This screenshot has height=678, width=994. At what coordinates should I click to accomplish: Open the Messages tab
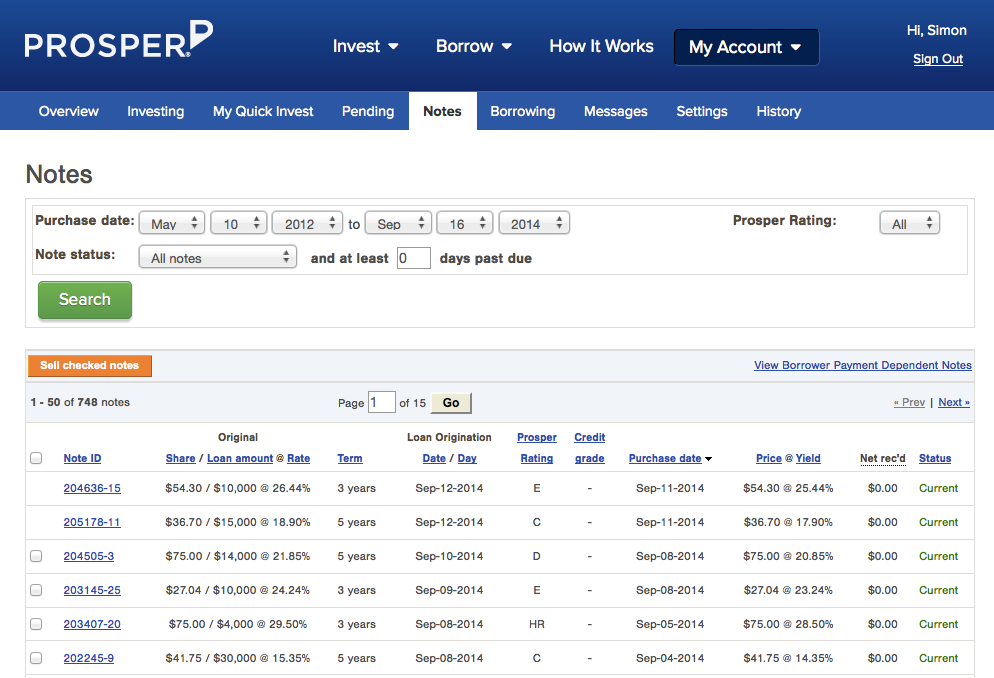[x=616, y=112]
